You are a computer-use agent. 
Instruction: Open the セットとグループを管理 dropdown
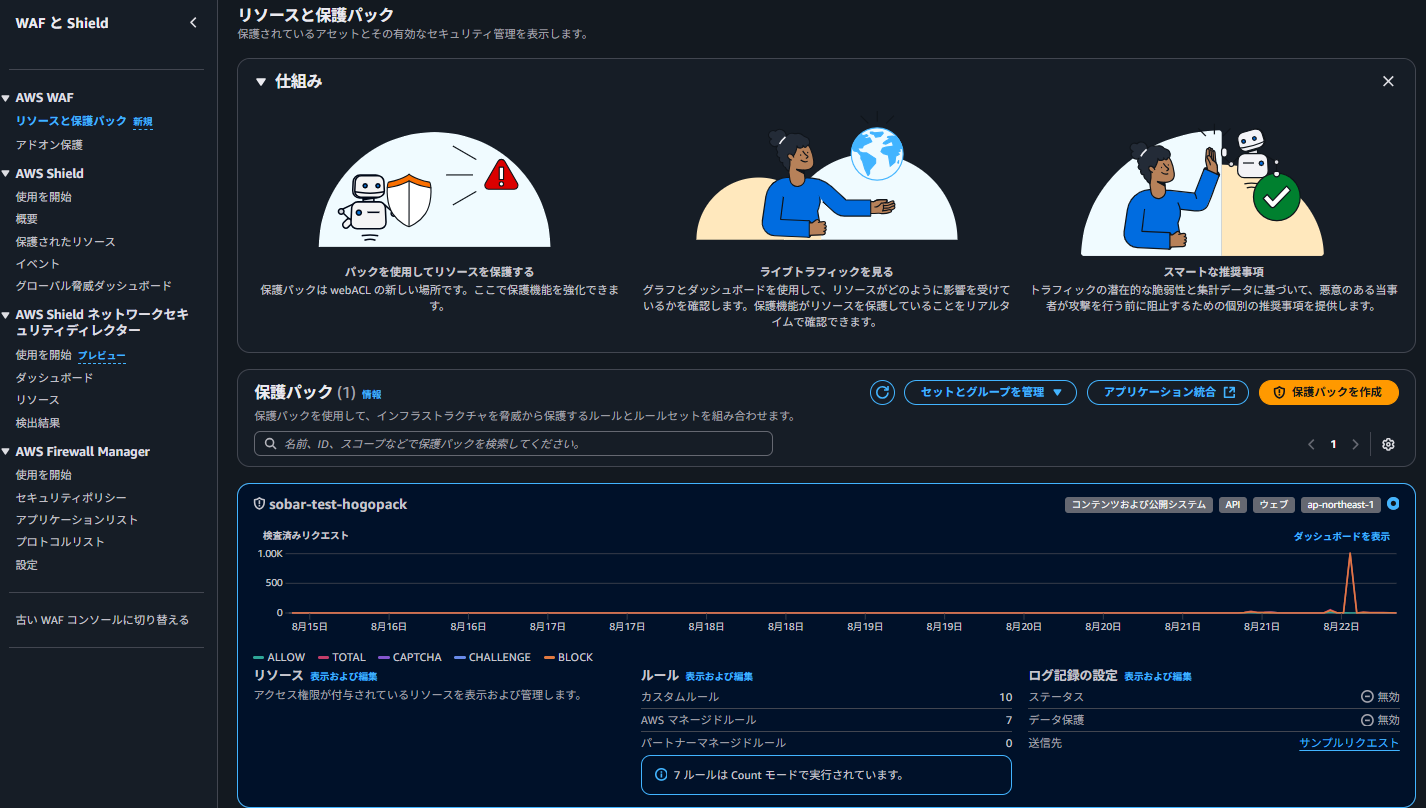coord(990,392)
